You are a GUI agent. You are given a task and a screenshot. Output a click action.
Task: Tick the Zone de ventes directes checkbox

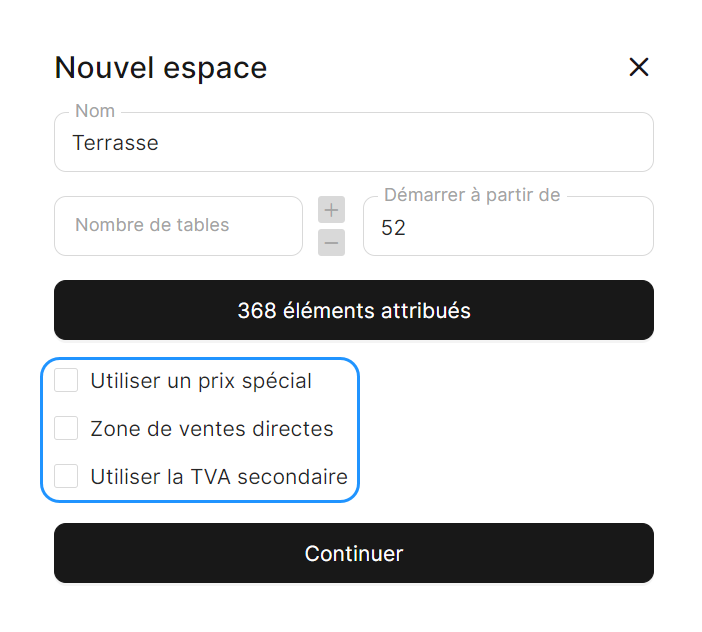(66, 428)
